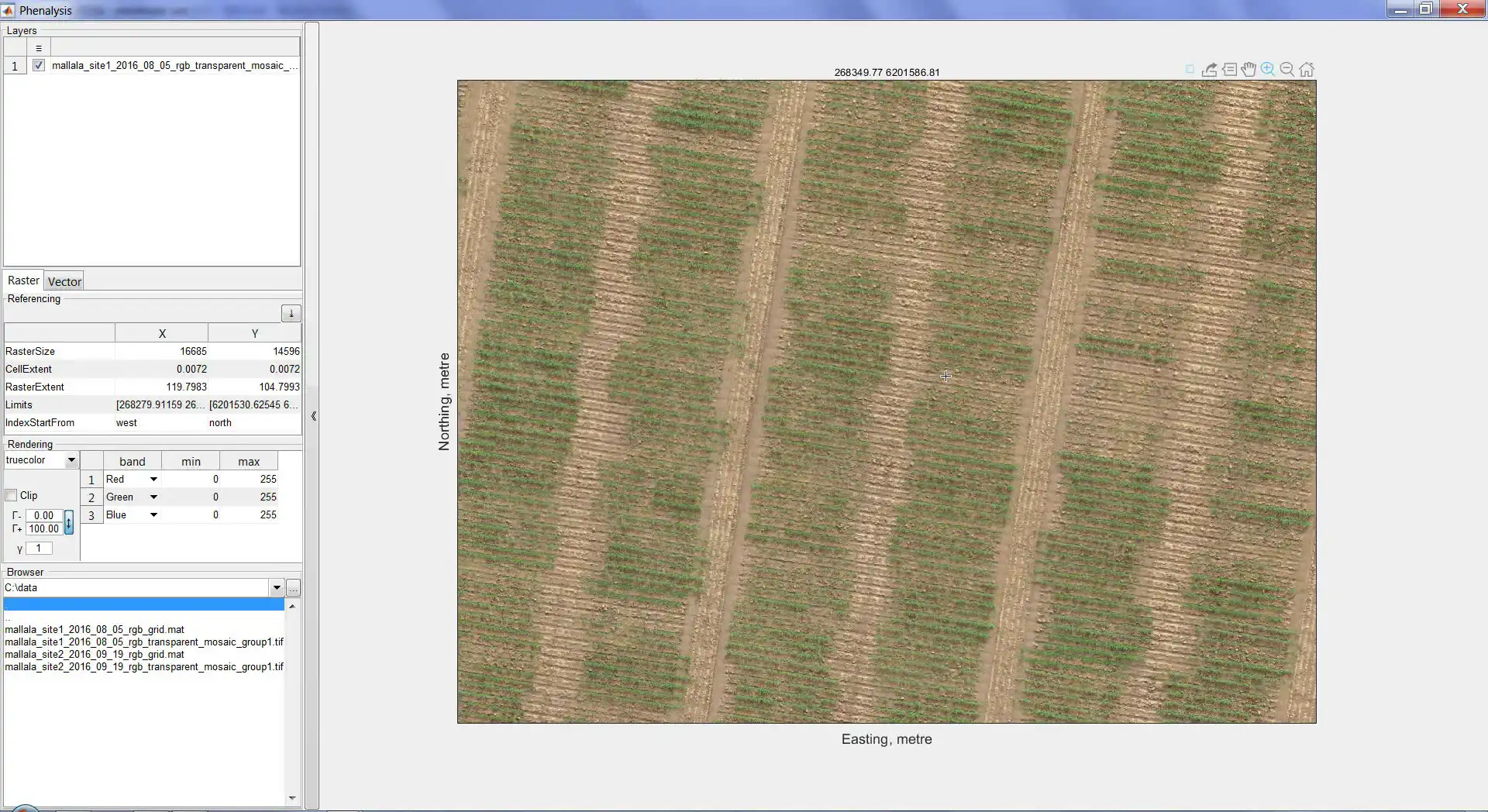Image resolution: width=1488 pixels, height=812 pixels.
Task: Click the rendering band row number 2
Action: 91,497
